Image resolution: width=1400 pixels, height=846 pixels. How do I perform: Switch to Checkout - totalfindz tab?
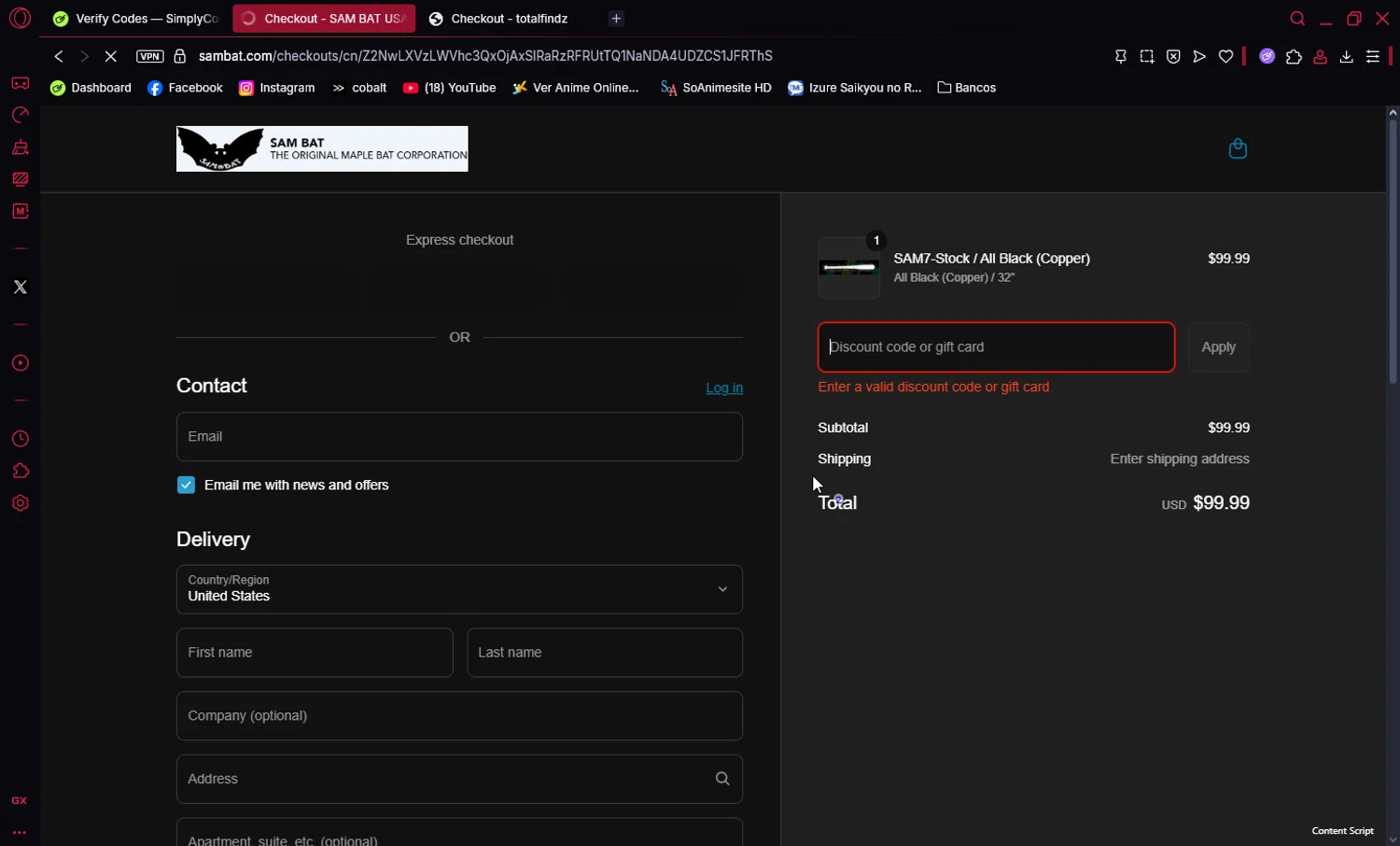click(x=511, y=19)
